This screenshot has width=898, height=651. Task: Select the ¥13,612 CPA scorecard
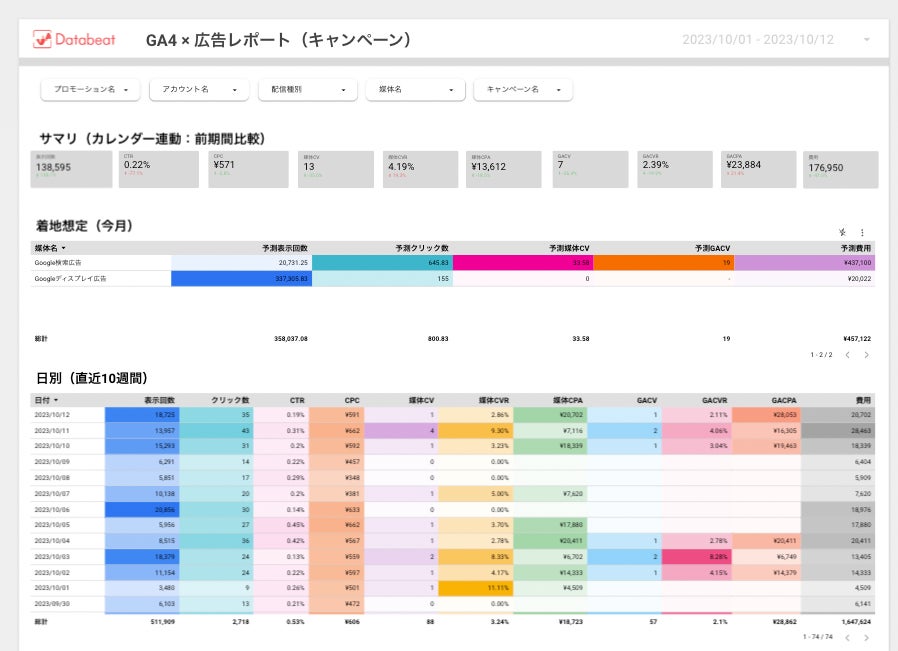point(503,169)
